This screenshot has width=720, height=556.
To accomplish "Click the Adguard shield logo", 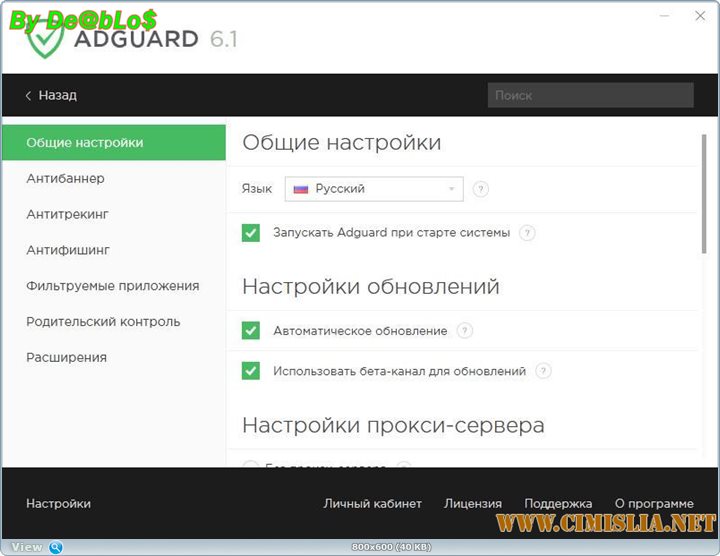I will coord(45,40).
